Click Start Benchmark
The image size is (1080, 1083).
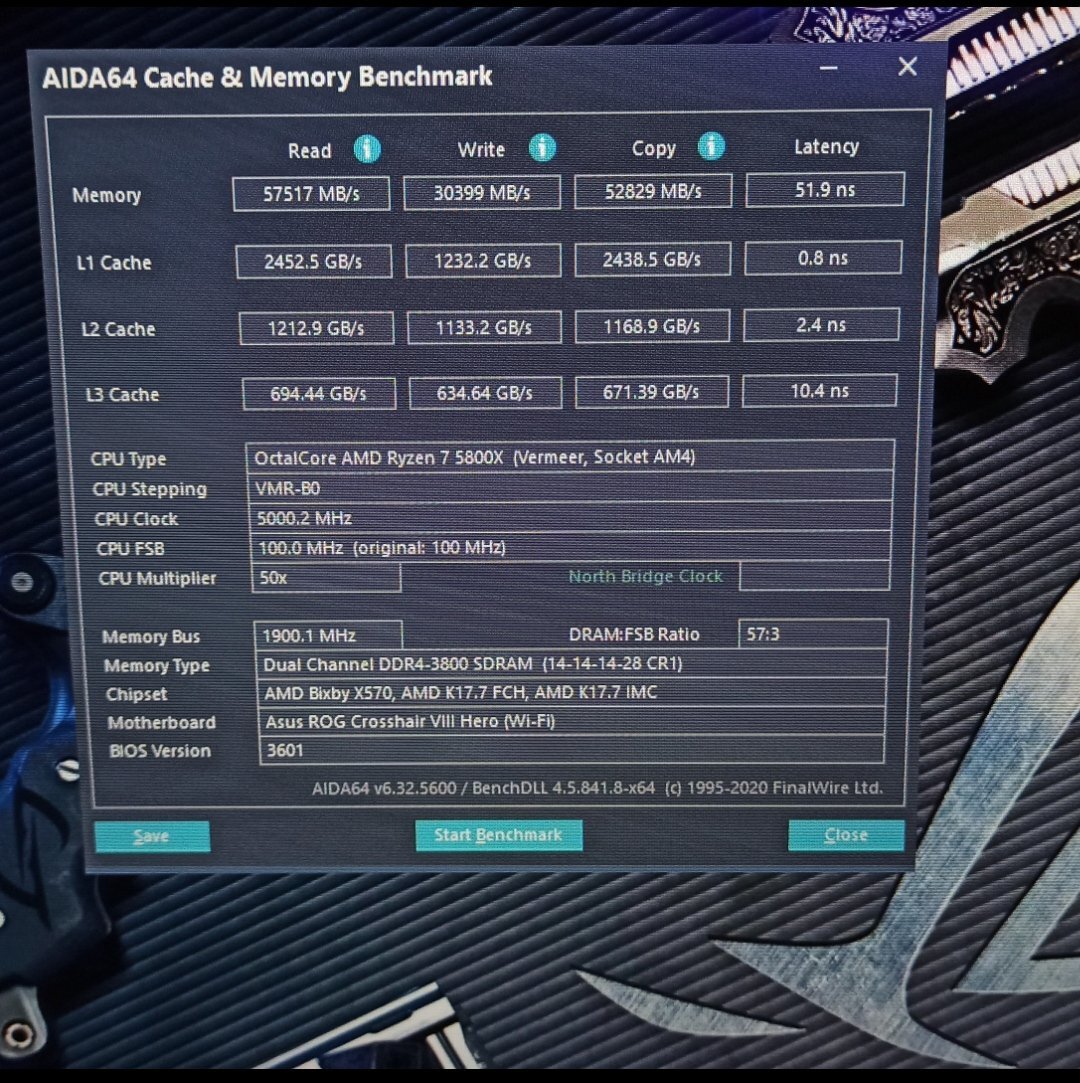pyautogui.click(x=499, y=835)
